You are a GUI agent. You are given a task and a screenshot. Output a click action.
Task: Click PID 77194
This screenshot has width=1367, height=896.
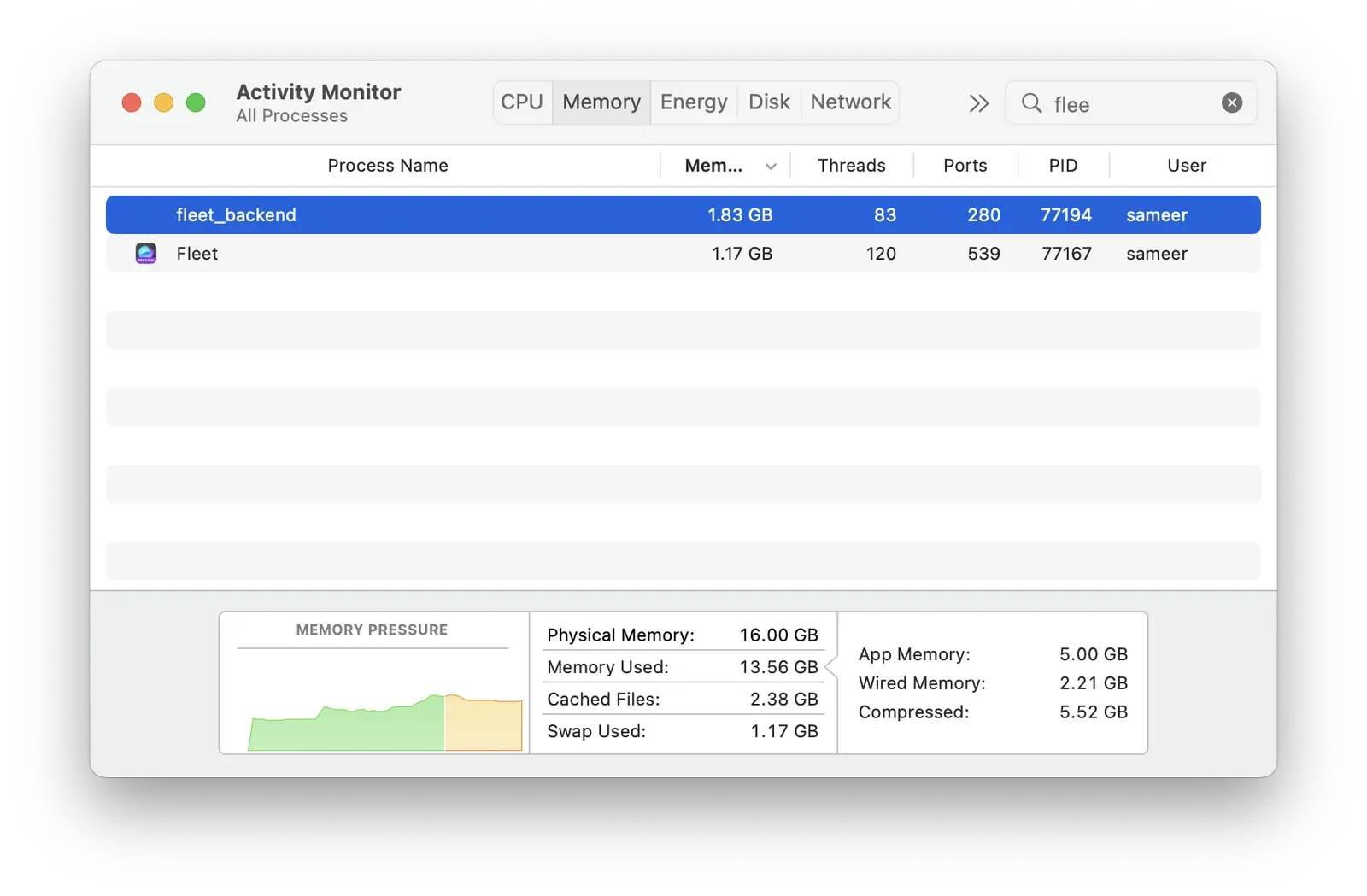tap(1065, 215)
